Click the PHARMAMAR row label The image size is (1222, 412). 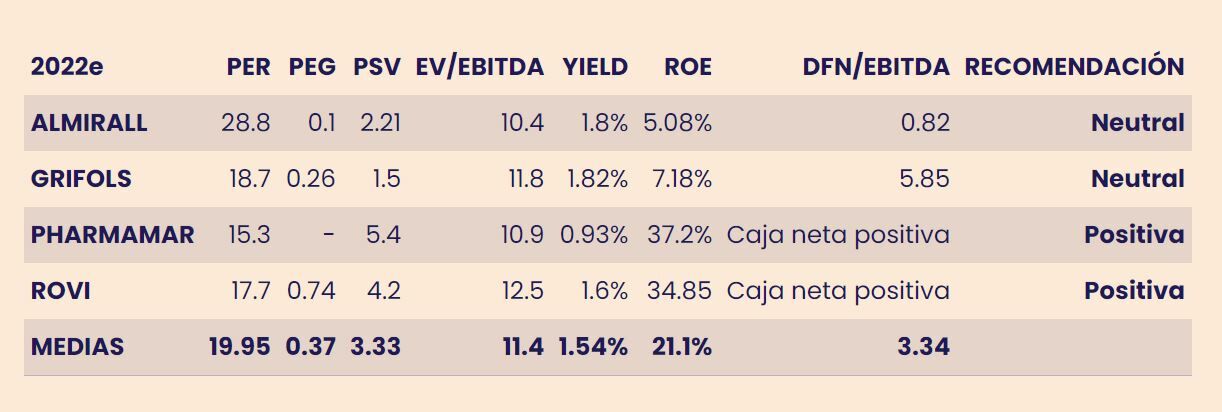tap(112, 235)
